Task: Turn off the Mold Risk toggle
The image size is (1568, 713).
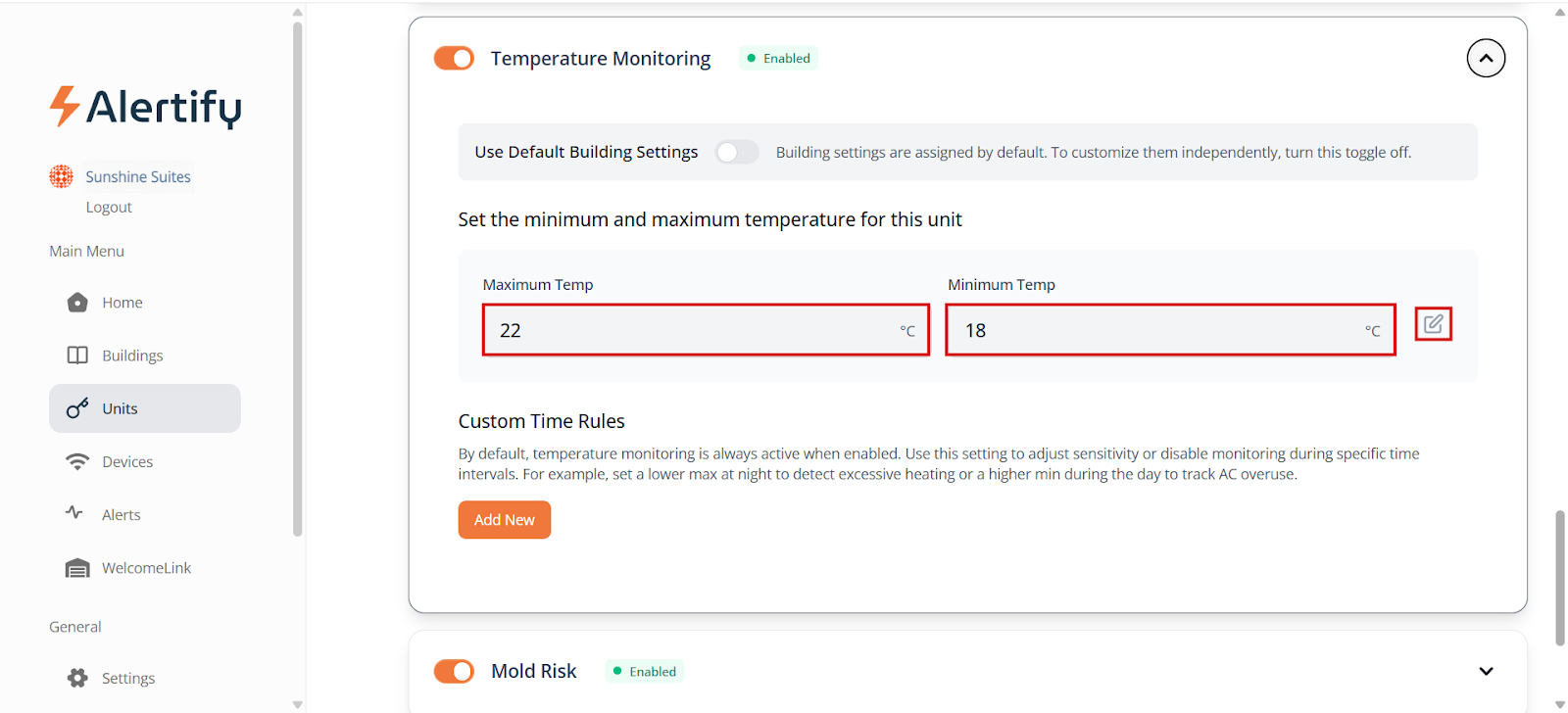Action: pyautogui.click(x=454, y=671)
